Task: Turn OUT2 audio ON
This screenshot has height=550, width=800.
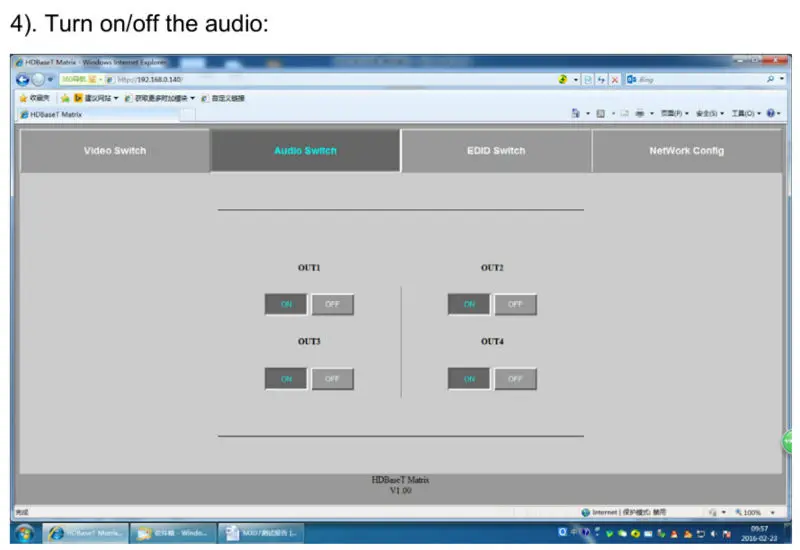Action: pyautogui.click(x=469, y=304)
